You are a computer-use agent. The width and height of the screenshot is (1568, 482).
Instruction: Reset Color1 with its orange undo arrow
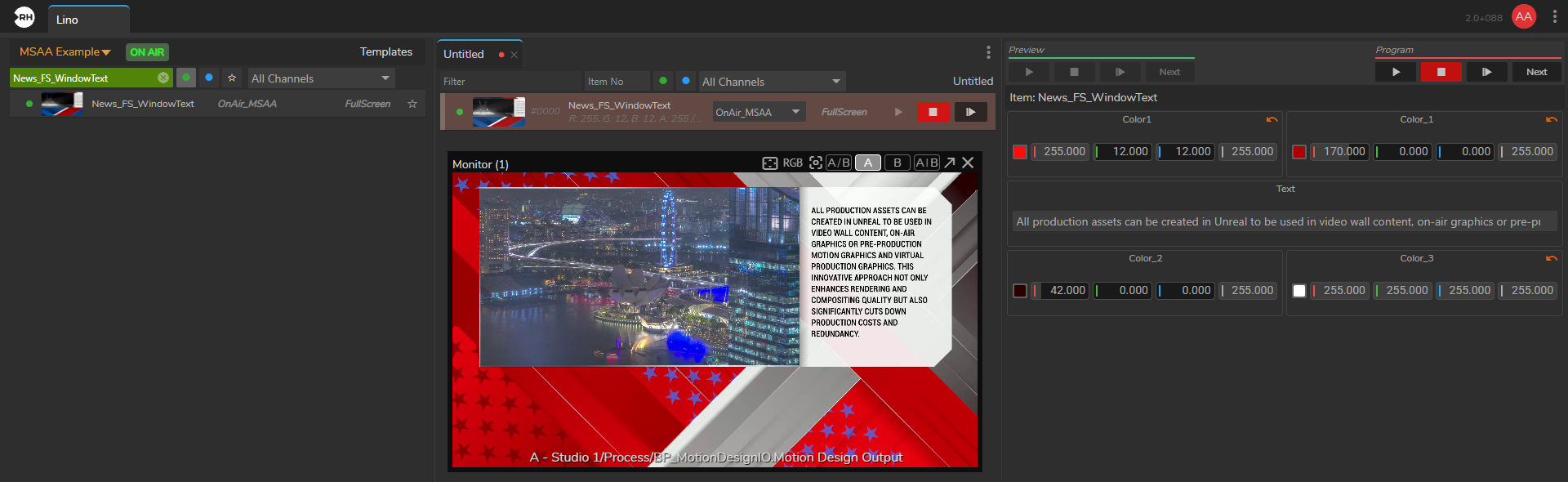coord(1272,120)
